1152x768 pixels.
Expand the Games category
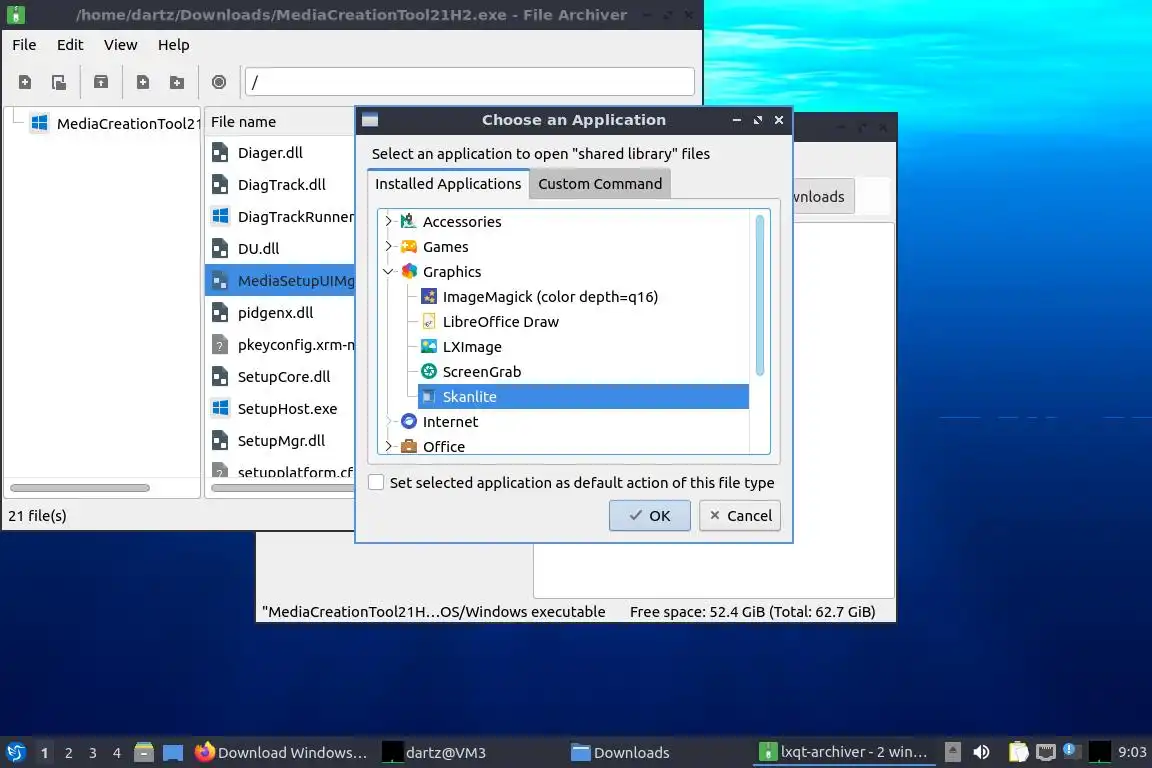coord(389,246)
